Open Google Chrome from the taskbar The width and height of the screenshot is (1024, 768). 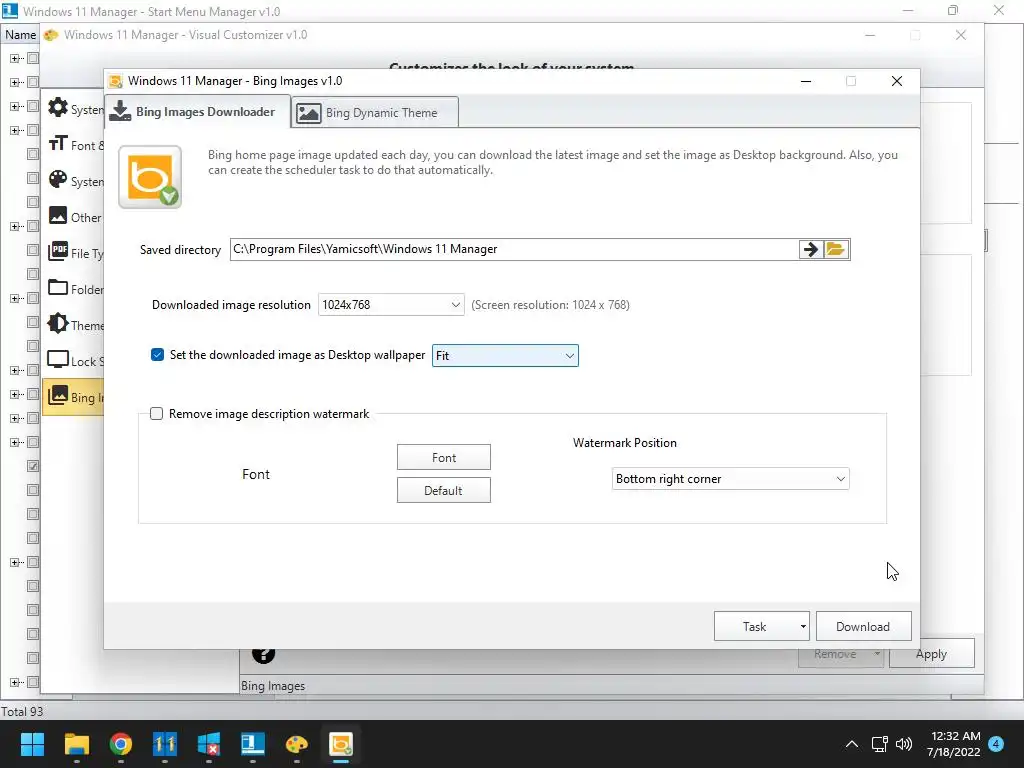pos(121,744)
